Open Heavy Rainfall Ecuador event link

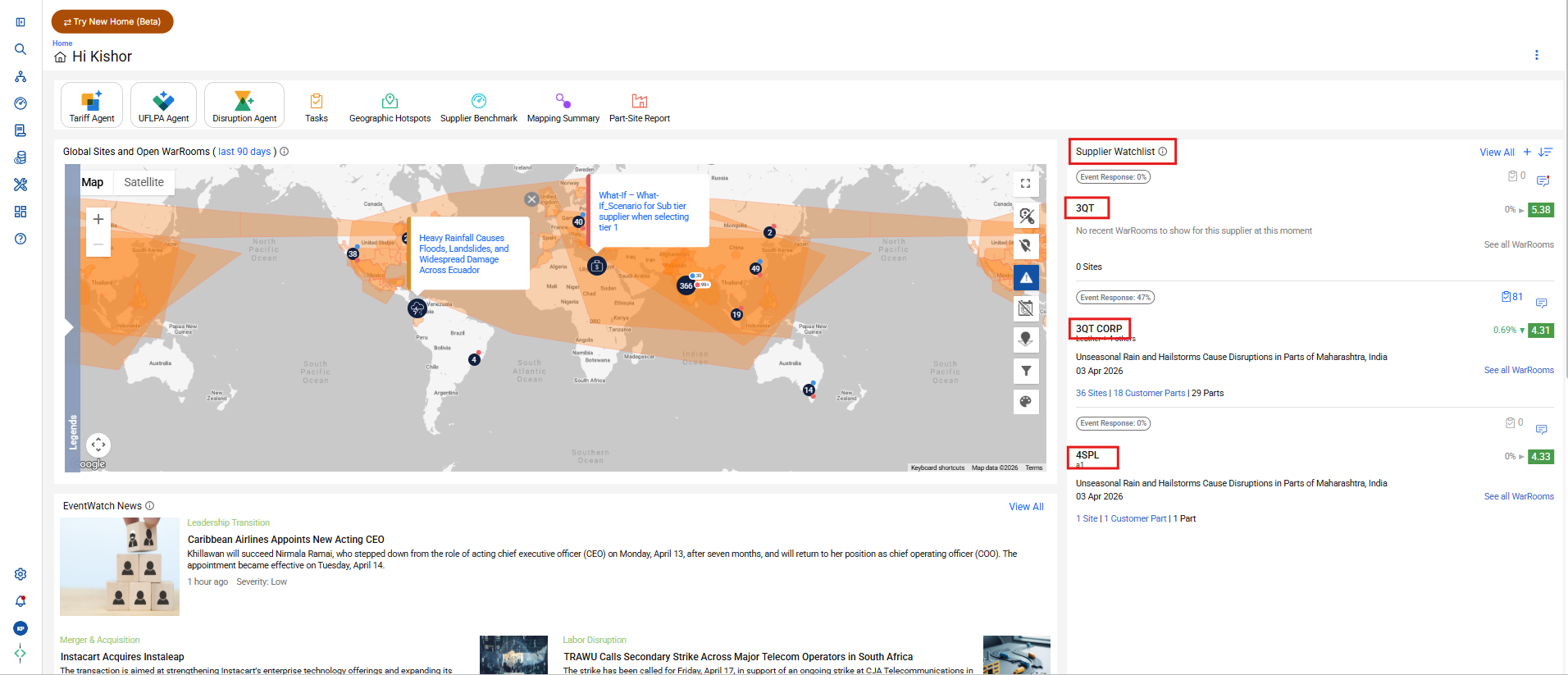(x=463, y=254)
